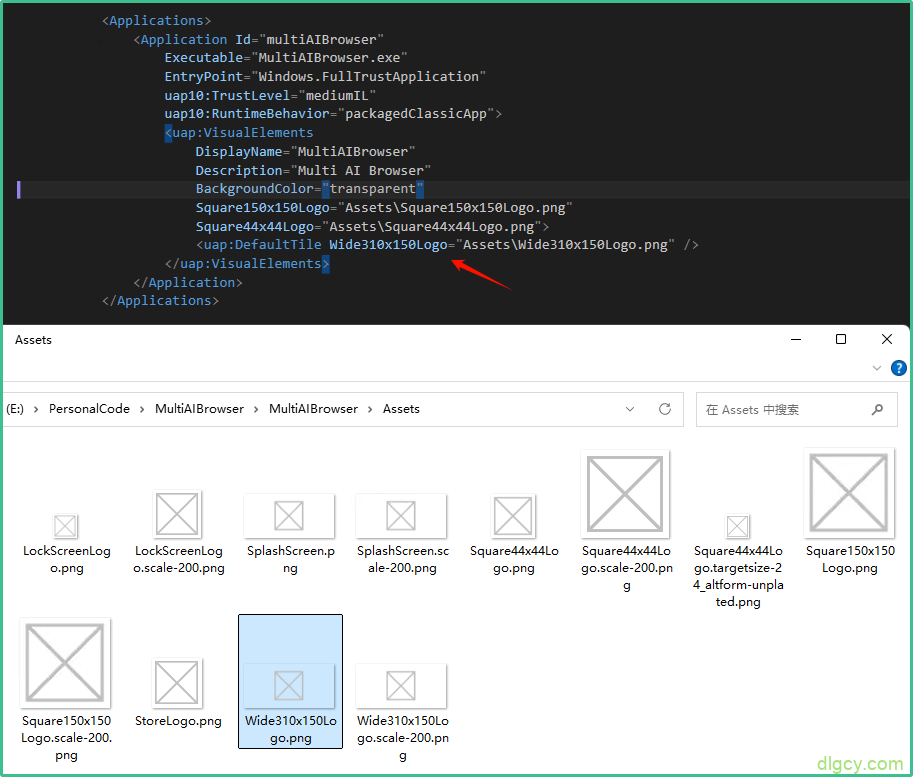Select the SplashScreen.png file icon
Viewport: 913px width, 777px height.
[x=289, y=515]
